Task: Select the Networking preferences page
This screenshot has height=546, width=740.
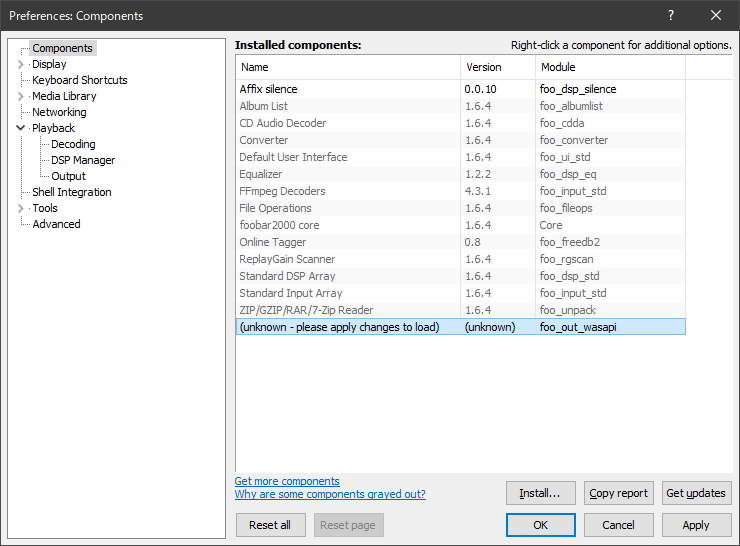Action: point(59,112)
